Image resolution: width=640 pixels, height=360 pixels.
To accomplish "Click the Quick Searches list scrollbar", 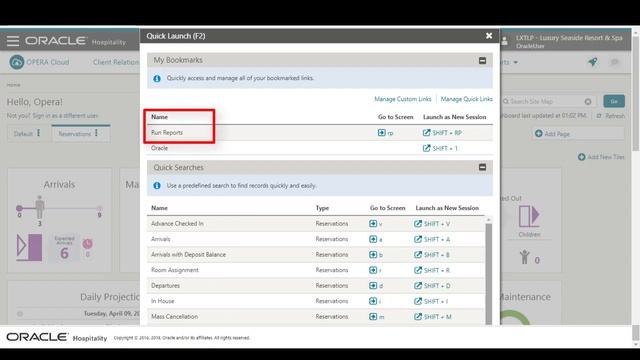I will pos(489,273).
